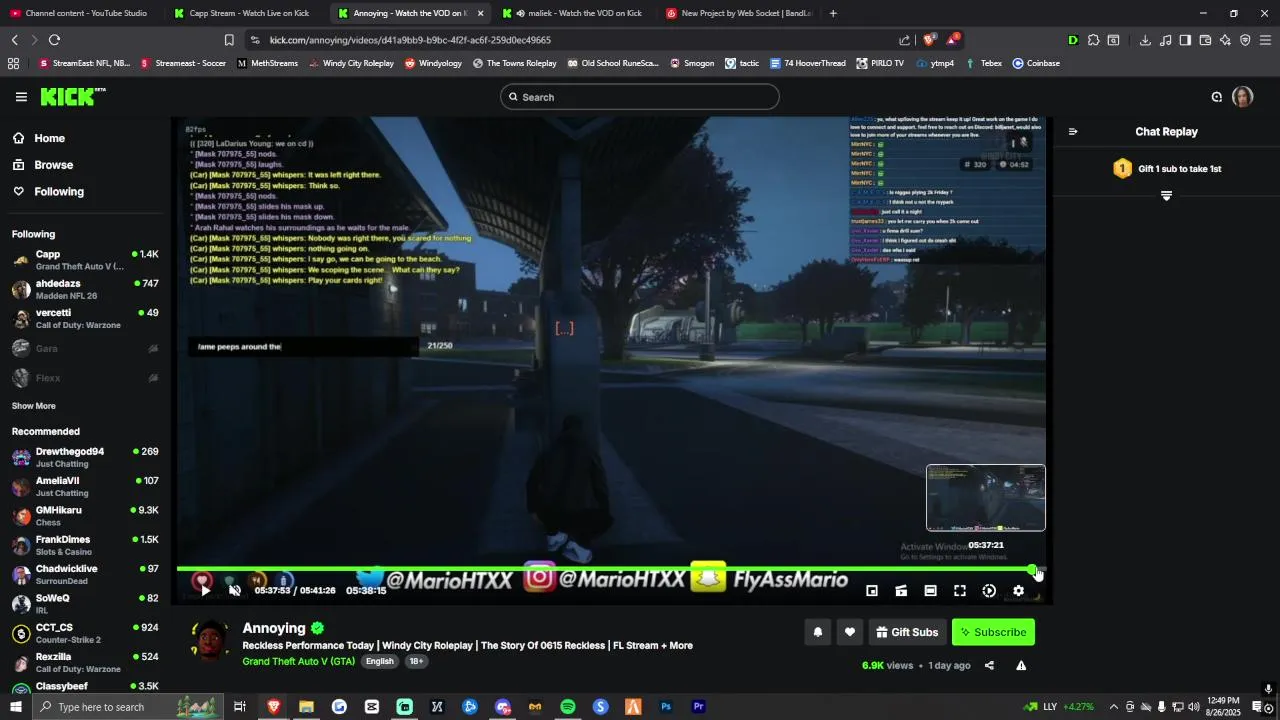
Task: Open Brave Leo AI icon
Action: click(x=1225, y=40)
